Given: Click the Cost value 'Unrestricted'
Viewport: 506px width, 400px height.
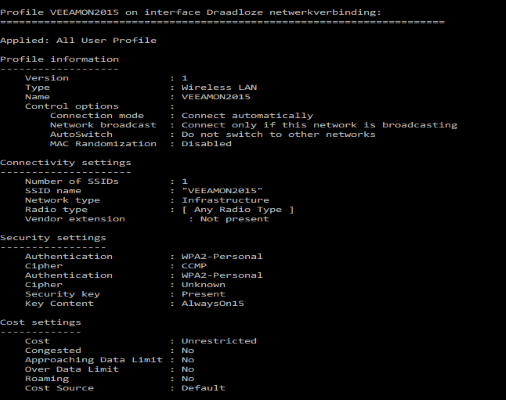Looking at the screenshot, I should 219,341.
